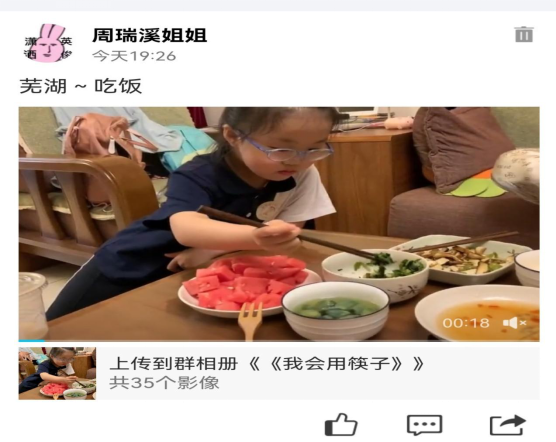Image resolution: width=556 pixels, height=442 pixels.
Task: Click the video progress bar
Action: 279,341
